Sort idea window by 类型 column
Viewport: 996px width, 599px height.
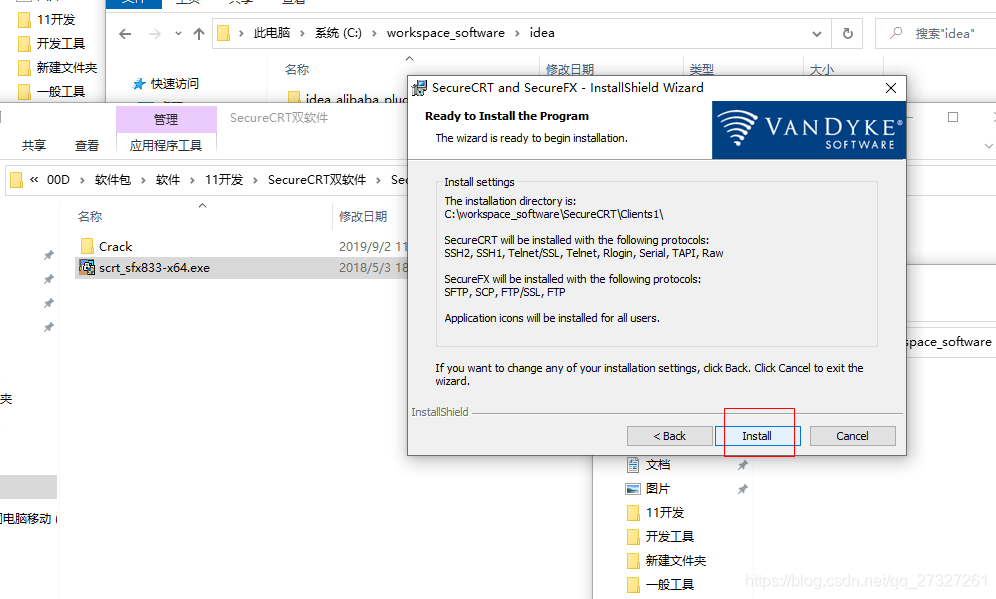[x=701, y=69]
